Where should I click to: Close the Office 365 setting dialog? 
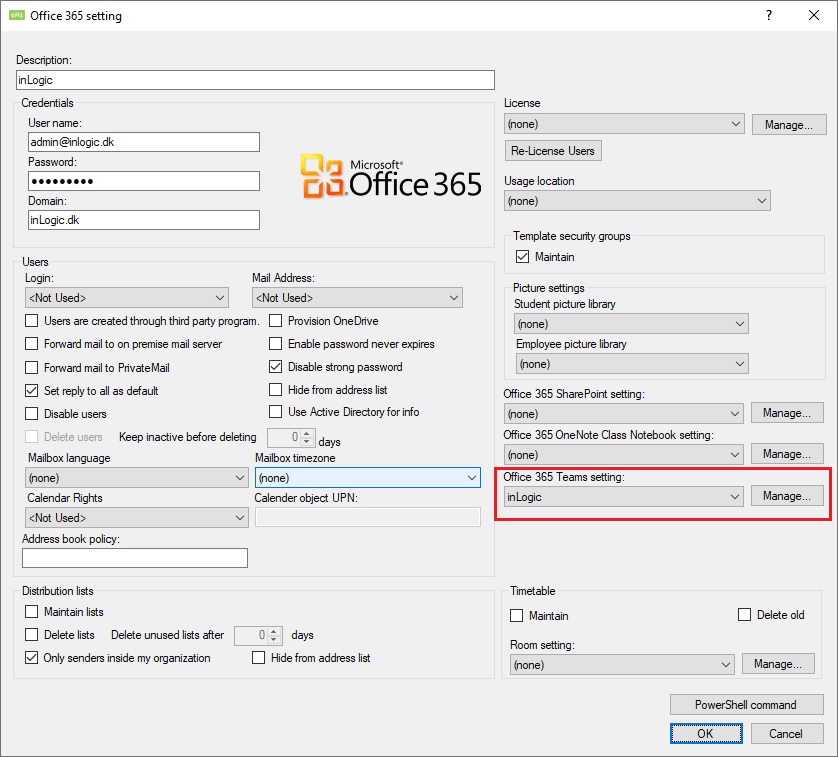pyautogui.click(x=814, y=15)
